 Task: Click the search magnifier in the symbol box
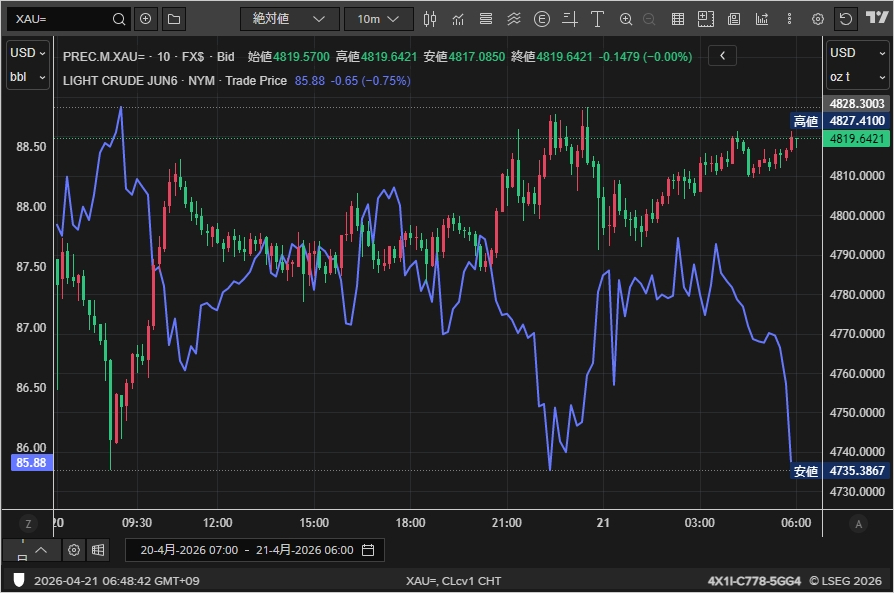[x=119, y=19]
